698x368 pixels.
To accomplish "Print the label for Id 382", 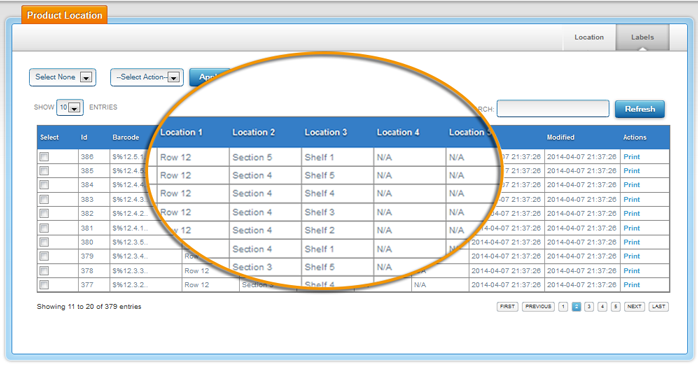I will [x=632, y=214].
